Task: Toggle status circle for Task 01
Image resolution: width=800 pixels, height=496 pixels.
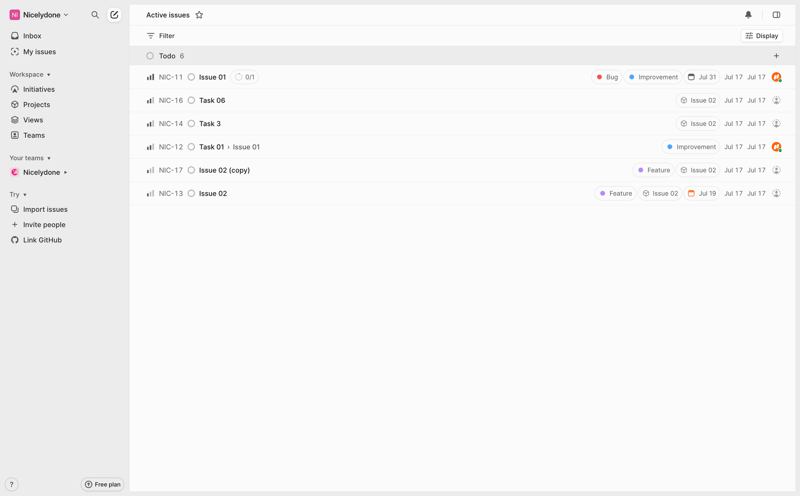Action: 191,147
